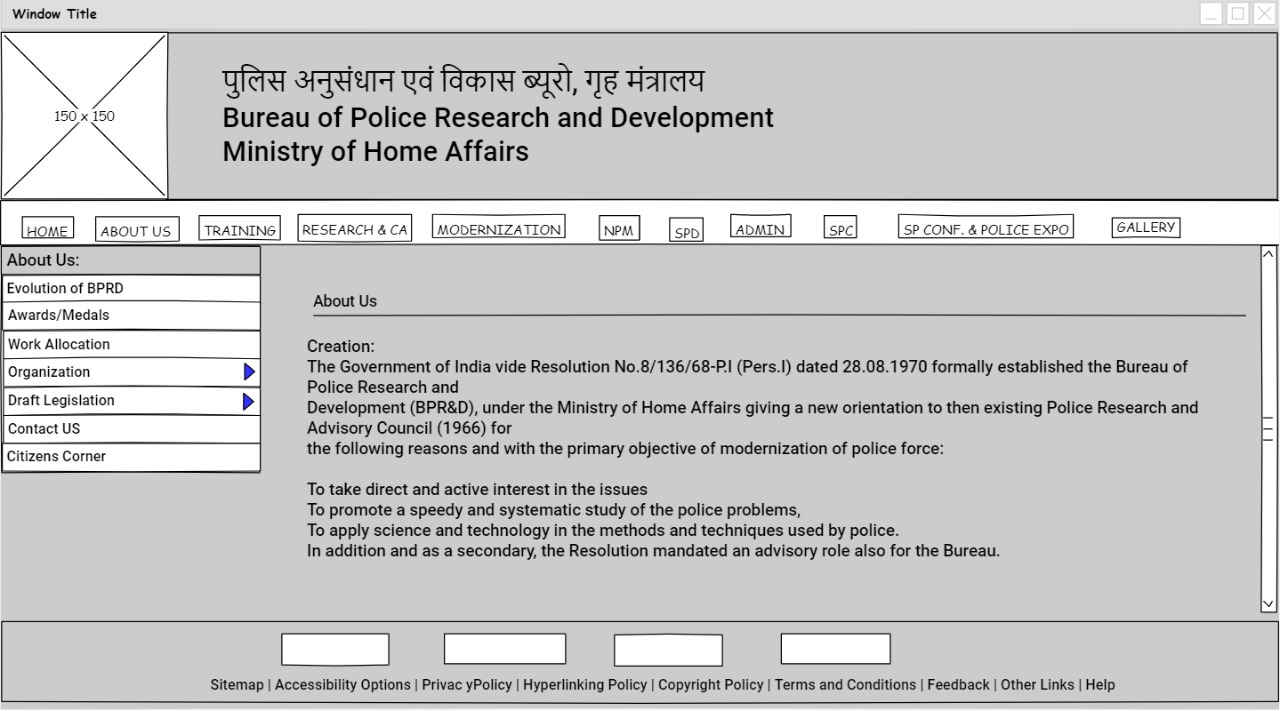Viewport: 1280px width, 711px height.
Task: Go to the MODERNIZATION nav item
Action: coord(499,228)
